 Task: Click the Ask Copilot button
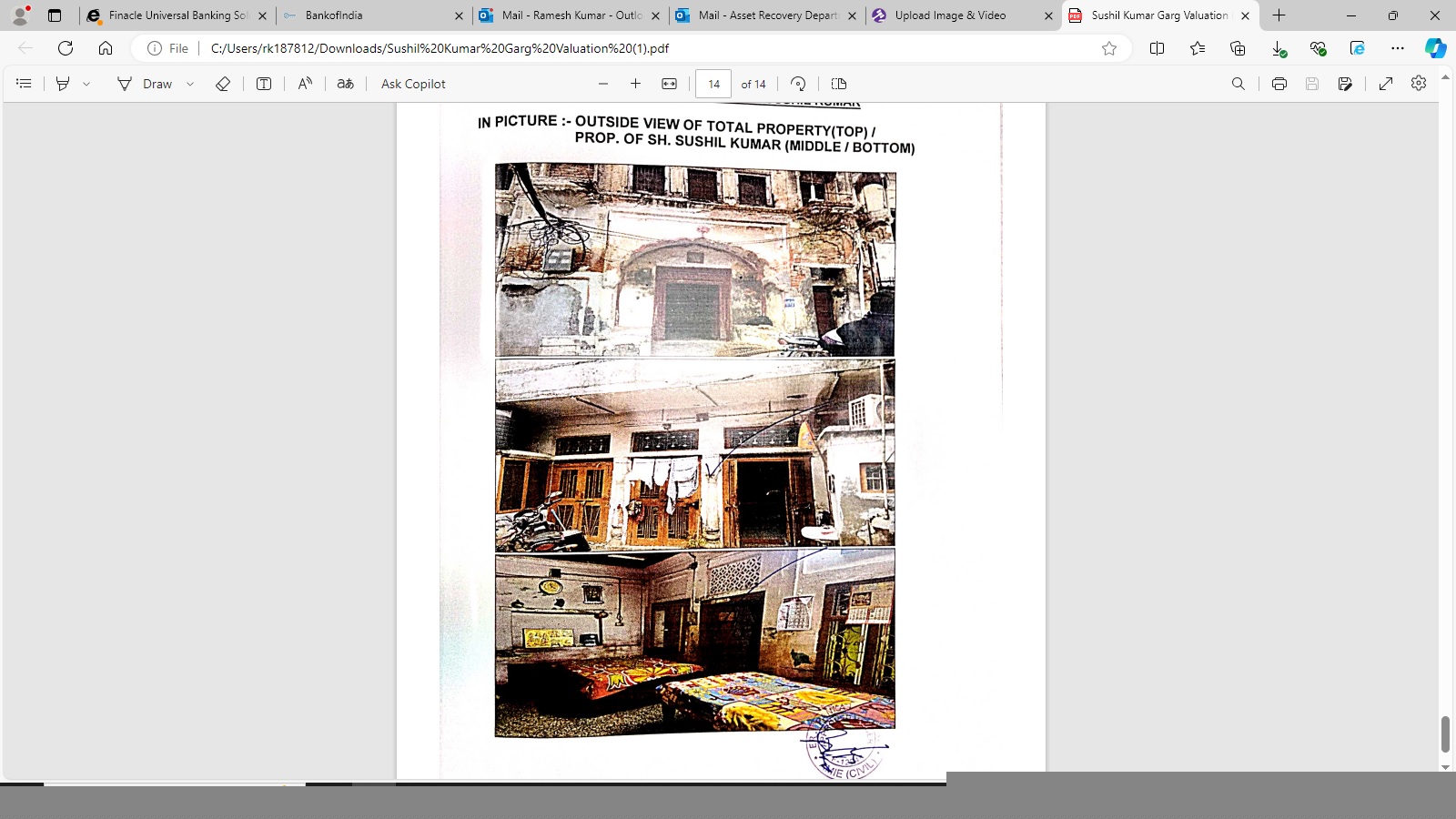(413, 84)
